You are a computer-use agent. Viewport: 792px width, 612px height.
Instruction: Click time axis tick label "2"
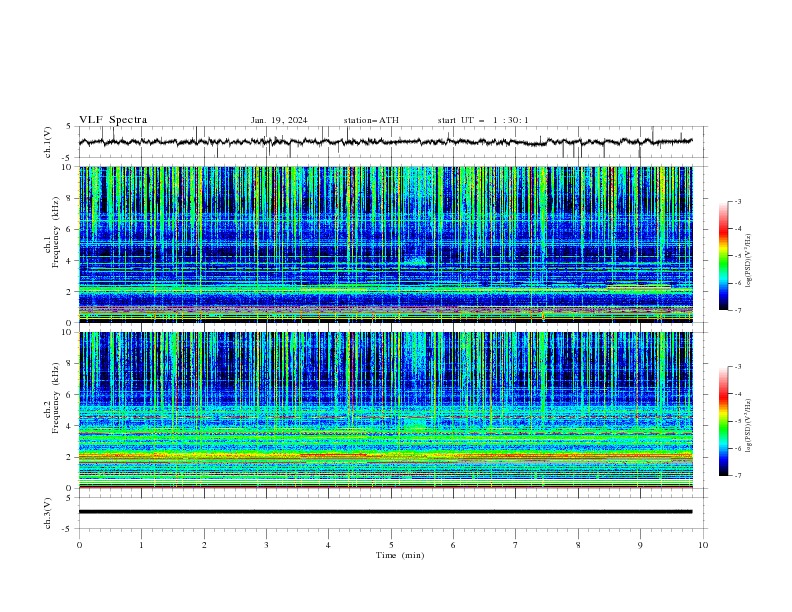pyautogui.click(x=204, y=545)
